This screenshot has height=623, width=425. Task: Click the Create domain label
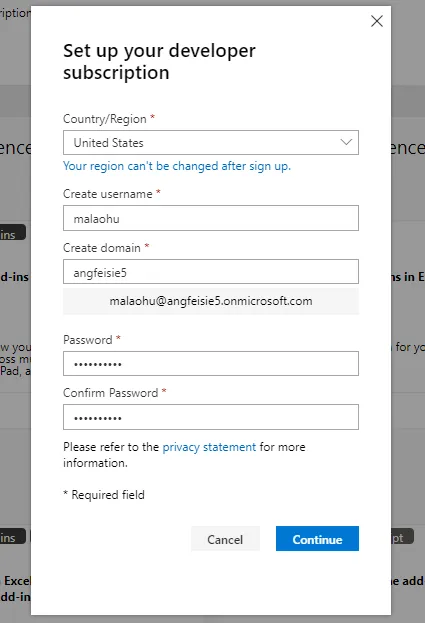102,248
